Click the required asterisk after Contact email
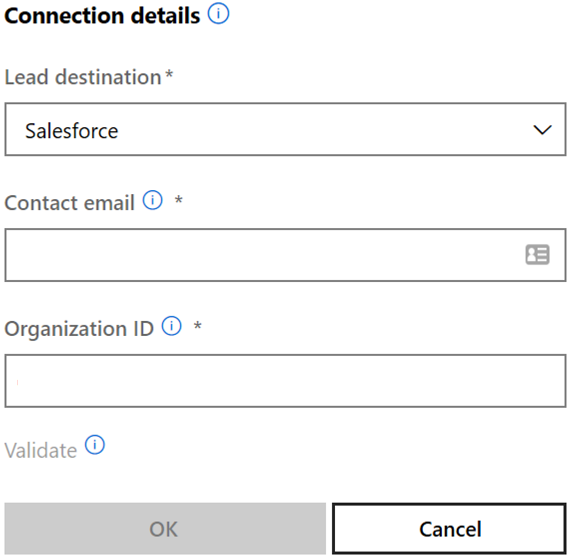 click(x=178, y=200)
